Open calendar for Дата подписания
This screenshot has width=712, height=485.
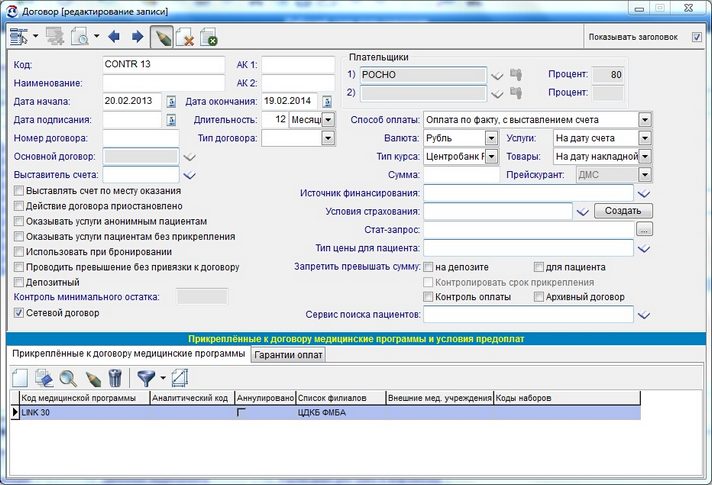171,120
